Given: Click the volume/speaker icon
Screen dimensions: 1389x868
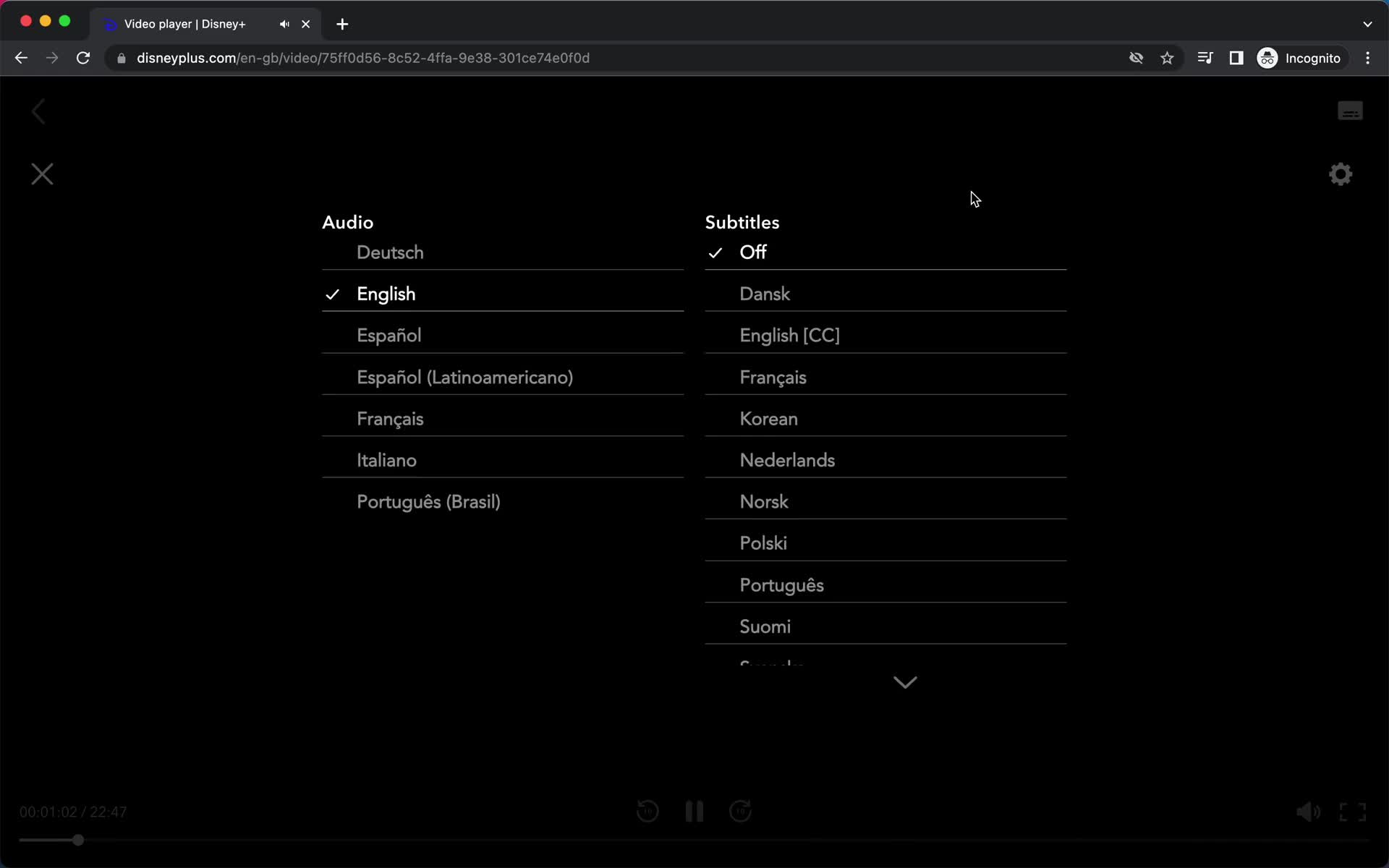Looking at the screenshot, I should [x=1309, y=811].
